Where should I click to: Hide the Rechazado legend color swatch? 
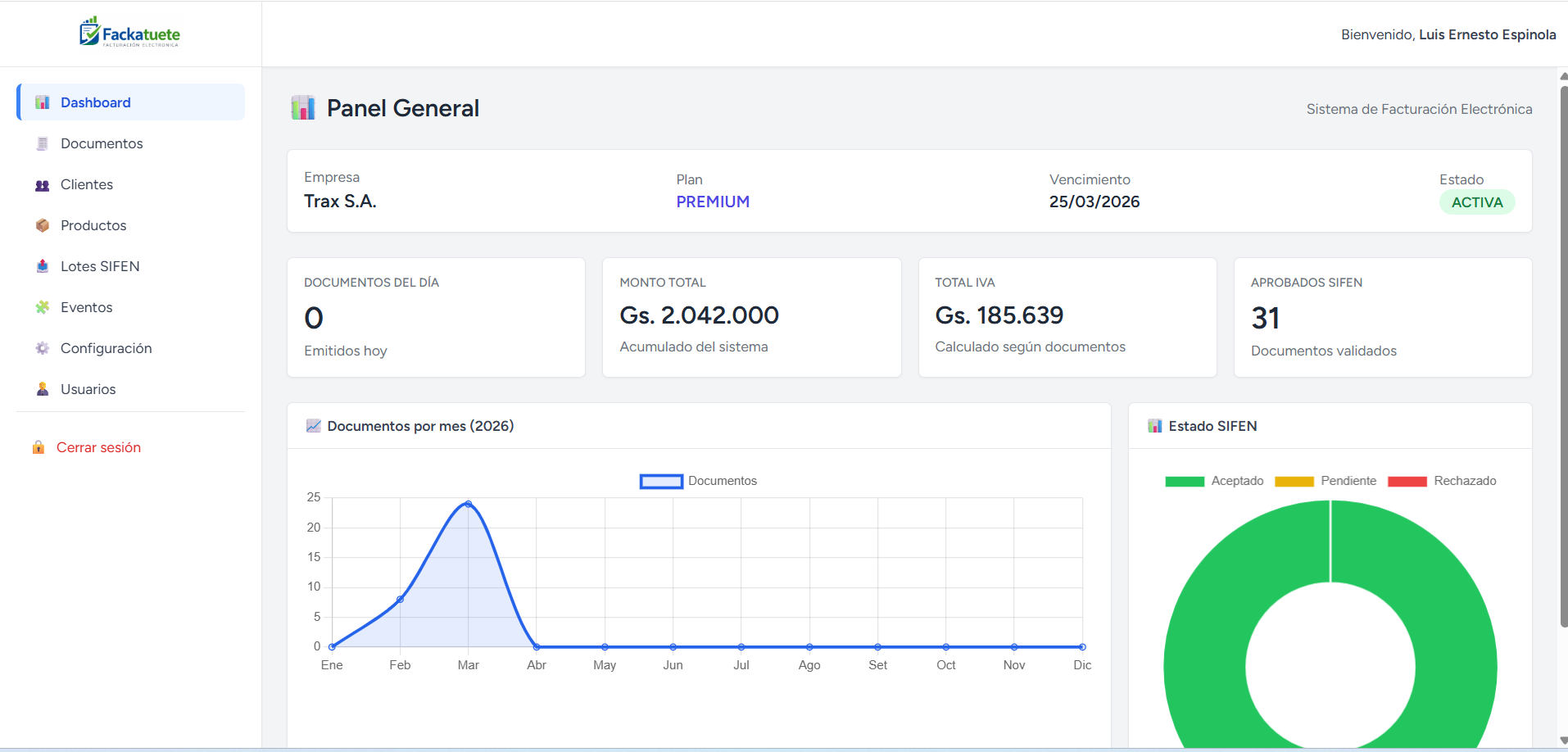[1407, 482]
